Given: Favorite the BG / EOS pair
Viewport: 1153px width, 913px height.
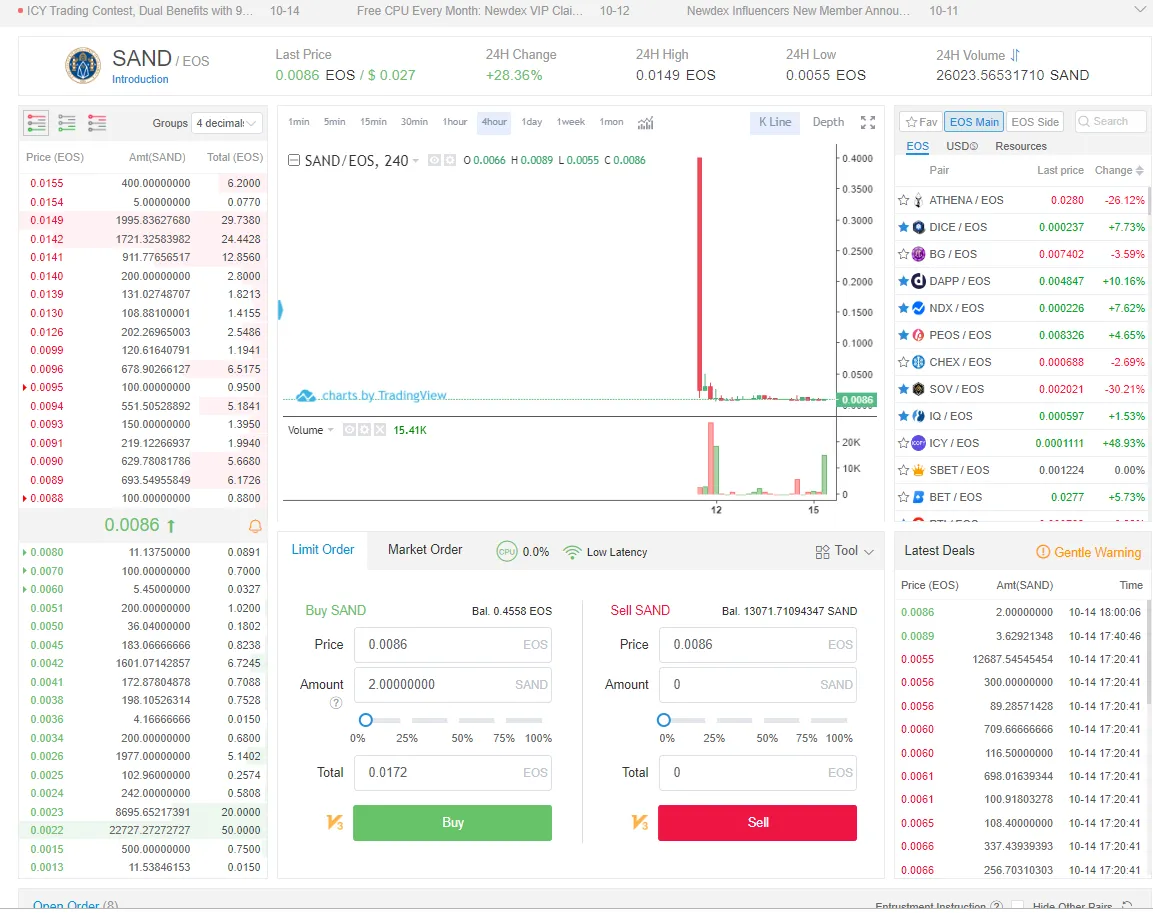Looking at the screenshot, I should click(x=904, y=254).
